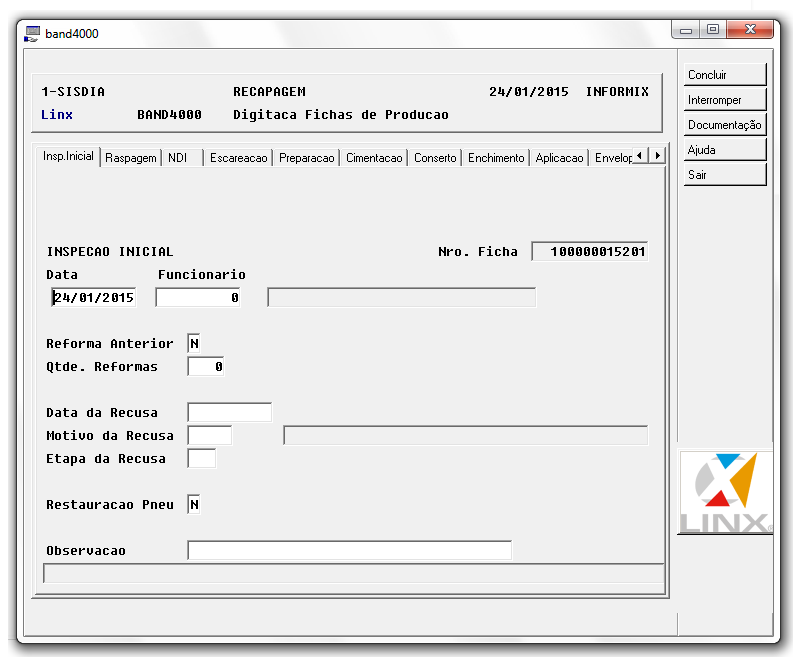
Task: Go to the Preparacao tab
Action: [x=306, y=158]
